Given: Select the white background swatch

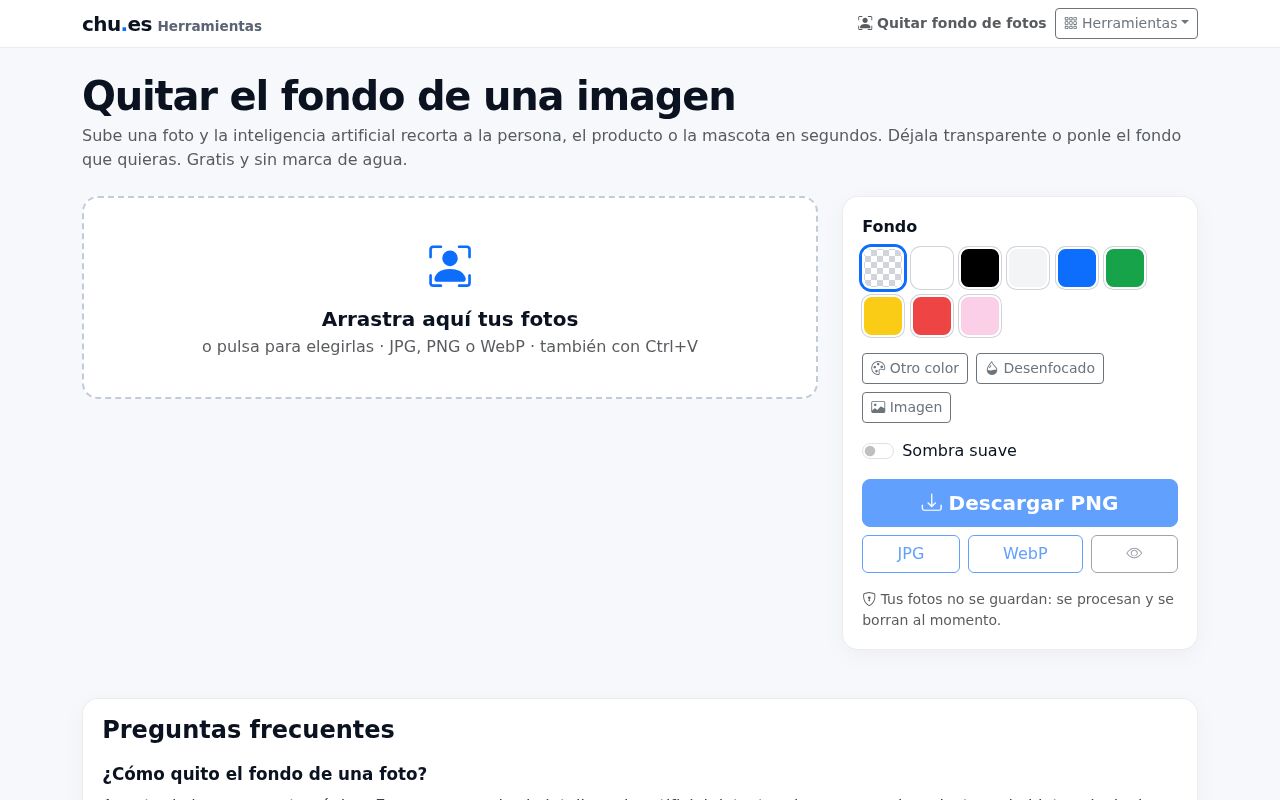Looking at the screenshot, I should 932,268.
